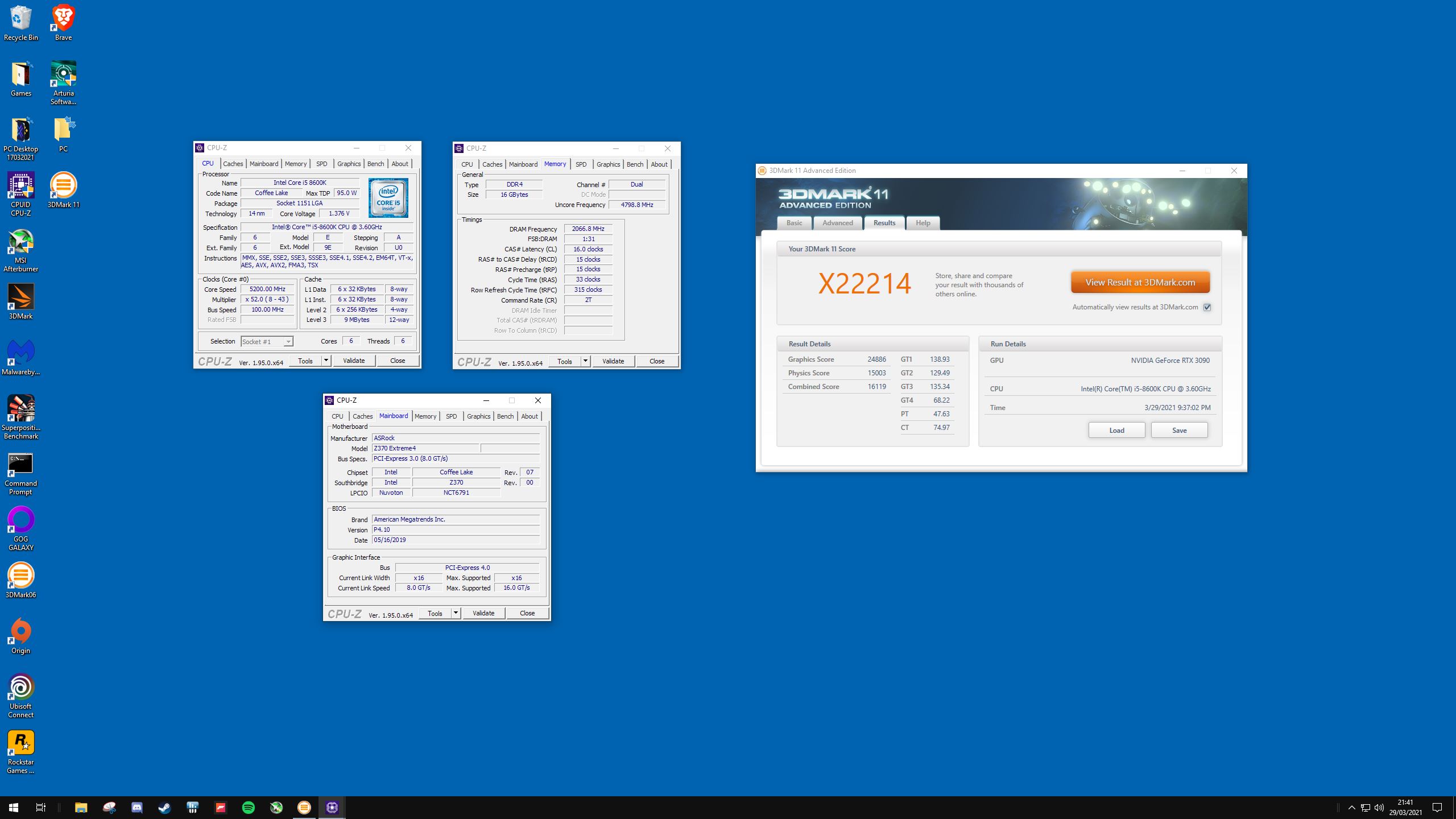Select the CPUID CPU-Z desktop shortcut
Image resolution: width=1456 pixels, height=819 pixels.
tap(21, 195)
